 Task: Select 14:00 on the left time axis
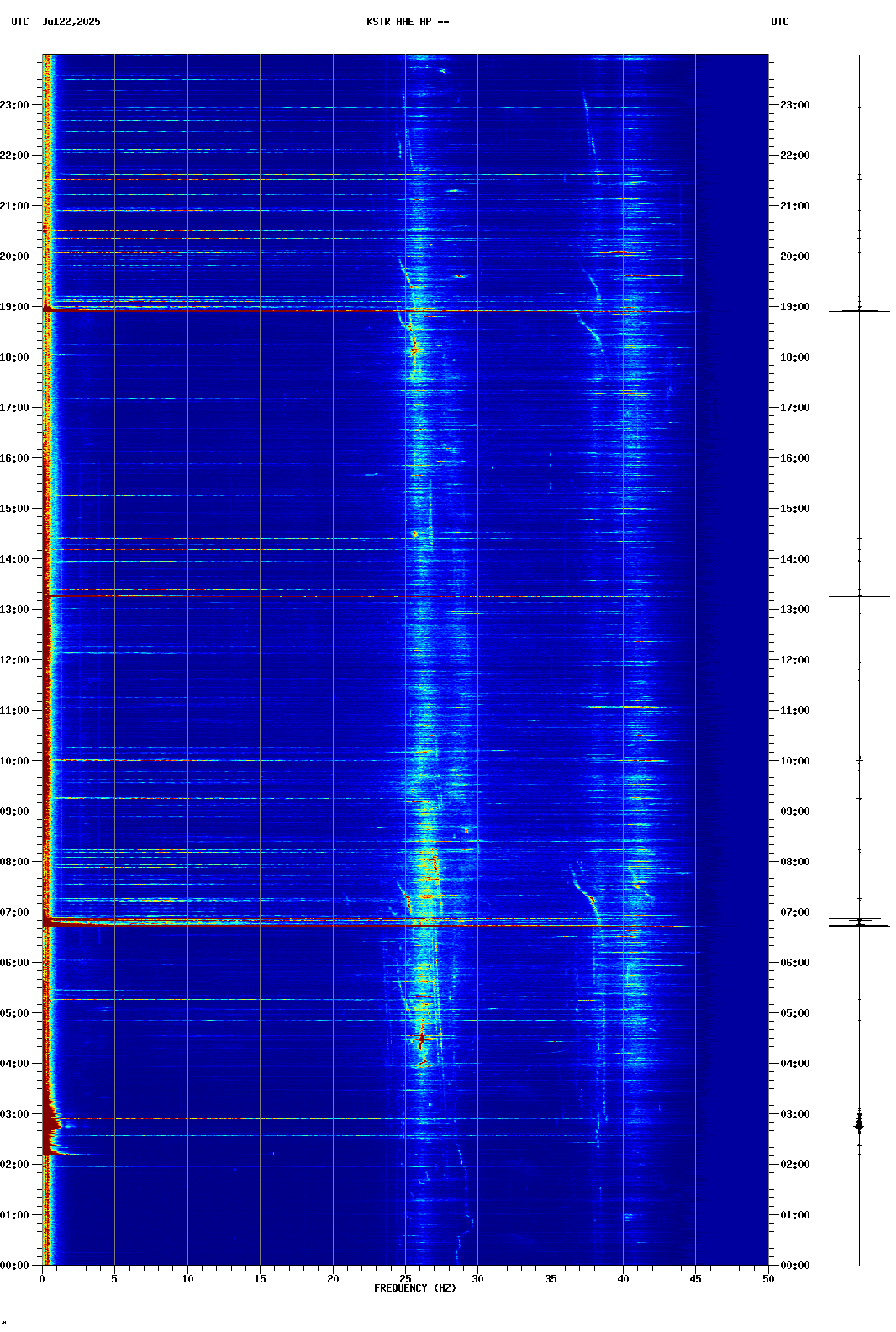pos(14,559)
